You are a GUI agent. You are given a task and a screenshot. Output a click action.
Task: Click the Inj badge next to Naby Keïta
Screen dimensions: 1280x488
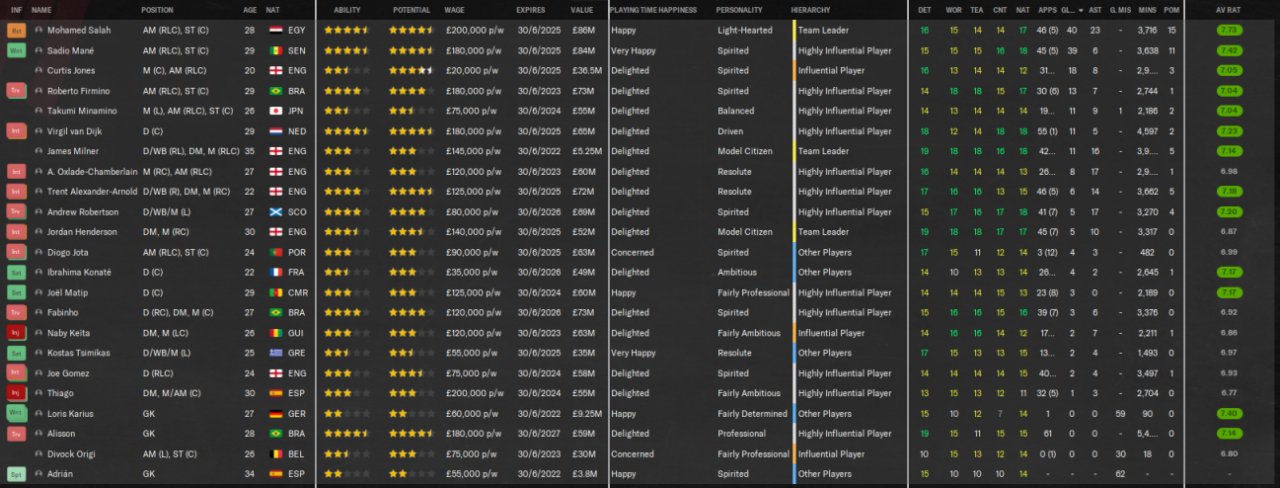coord(16,333)
